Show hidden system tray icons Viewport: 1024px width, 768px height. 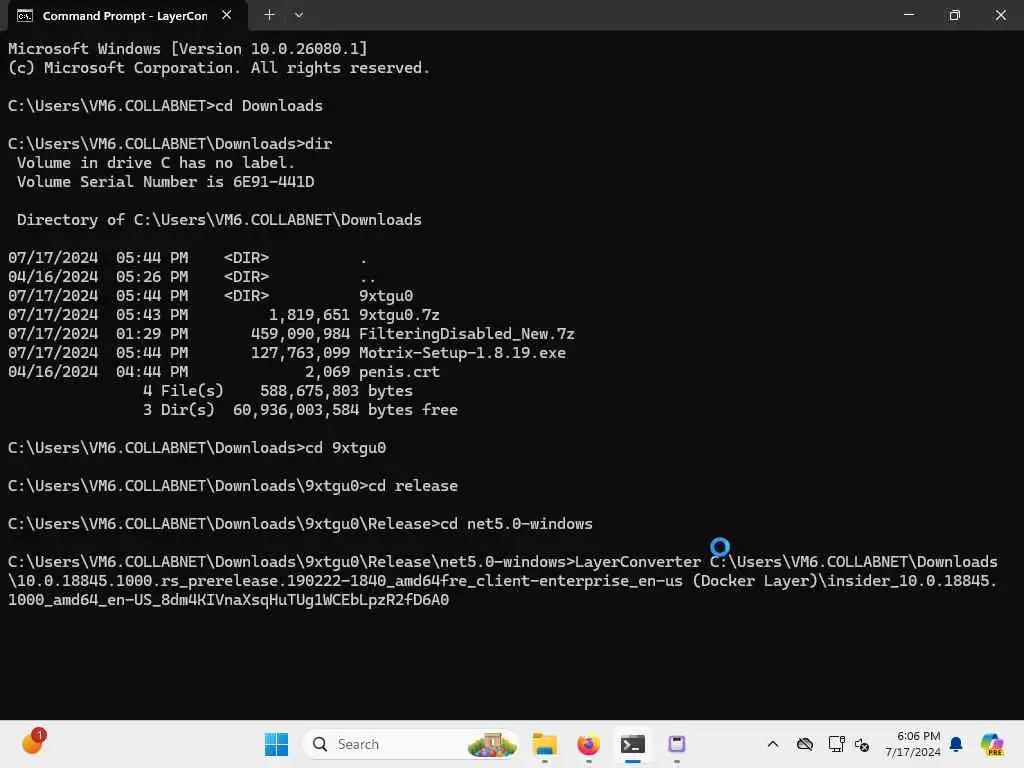click(773, 744)
